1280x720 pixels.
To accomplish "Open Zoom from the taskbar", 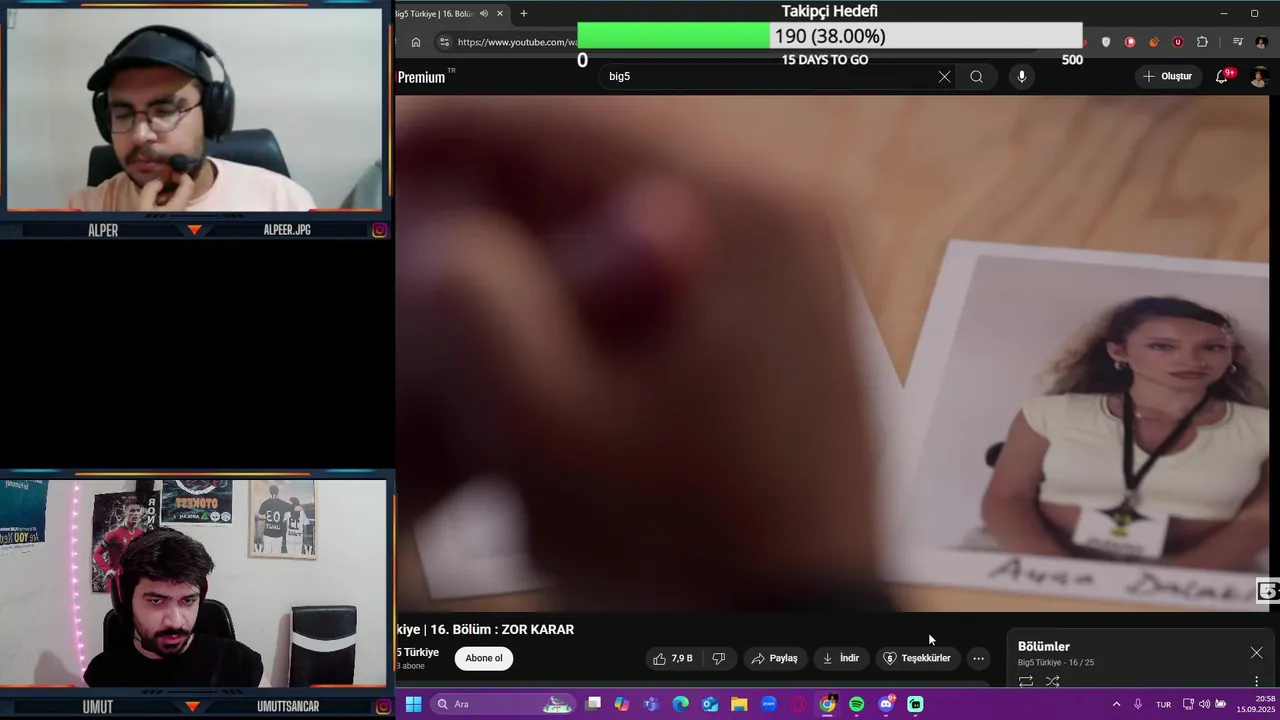I will (769, 704).
